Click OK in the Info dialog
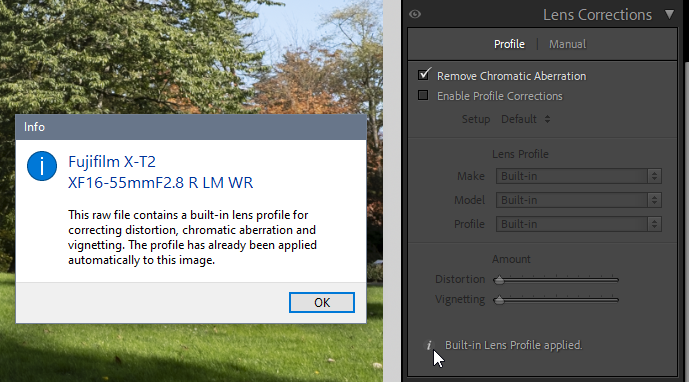This screenshot has height=382, width=689. tap(322, 302)
